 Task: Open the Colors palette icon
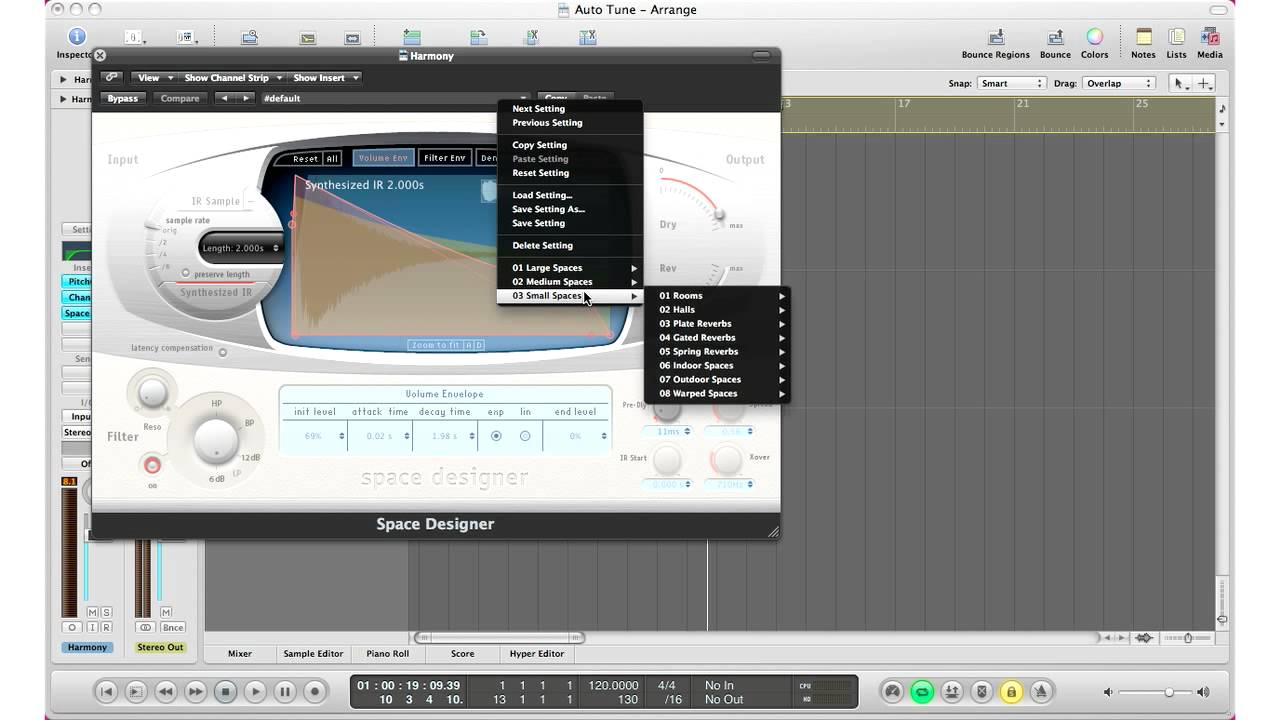[x=1094, y=37]
